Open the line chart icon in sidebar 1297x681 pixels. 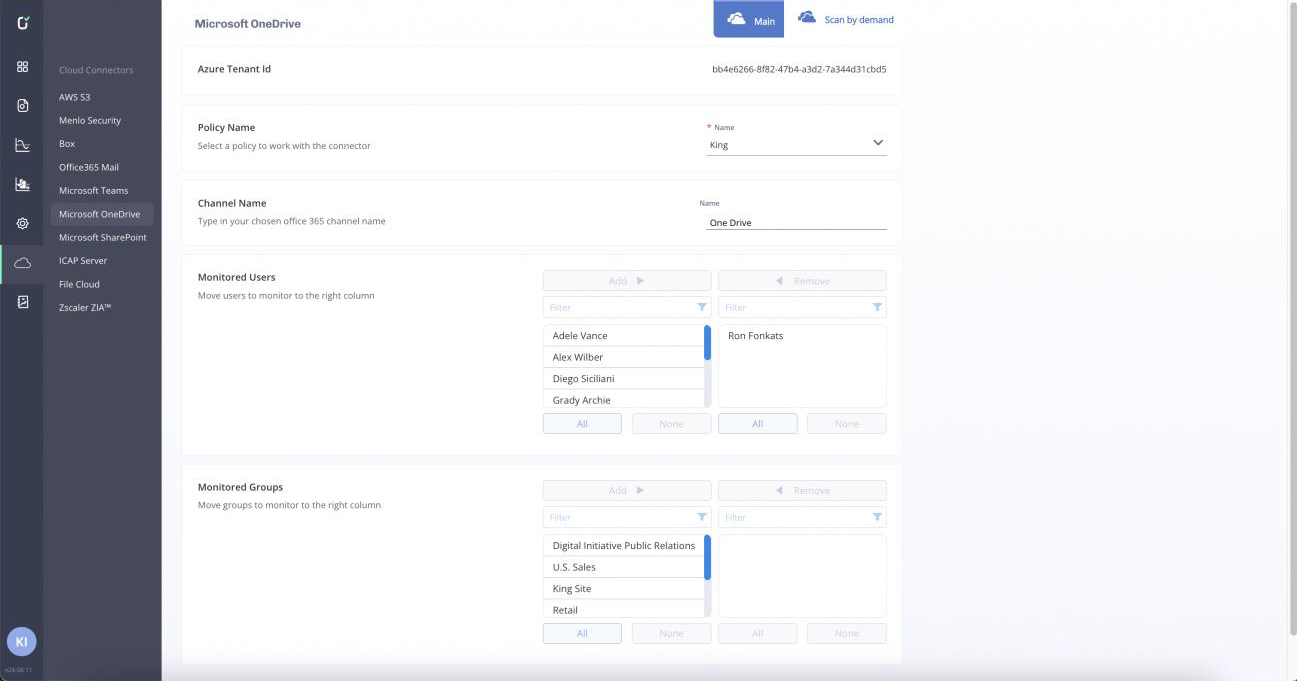(x=22, y=145)
